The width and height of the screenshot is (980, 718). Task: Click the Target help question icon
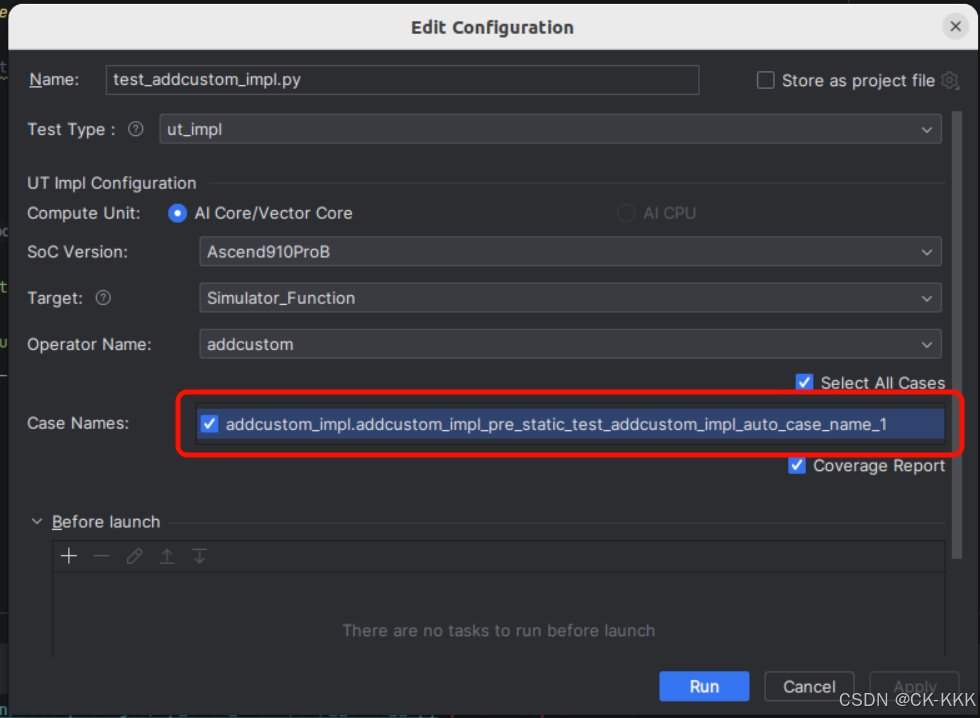103,298
